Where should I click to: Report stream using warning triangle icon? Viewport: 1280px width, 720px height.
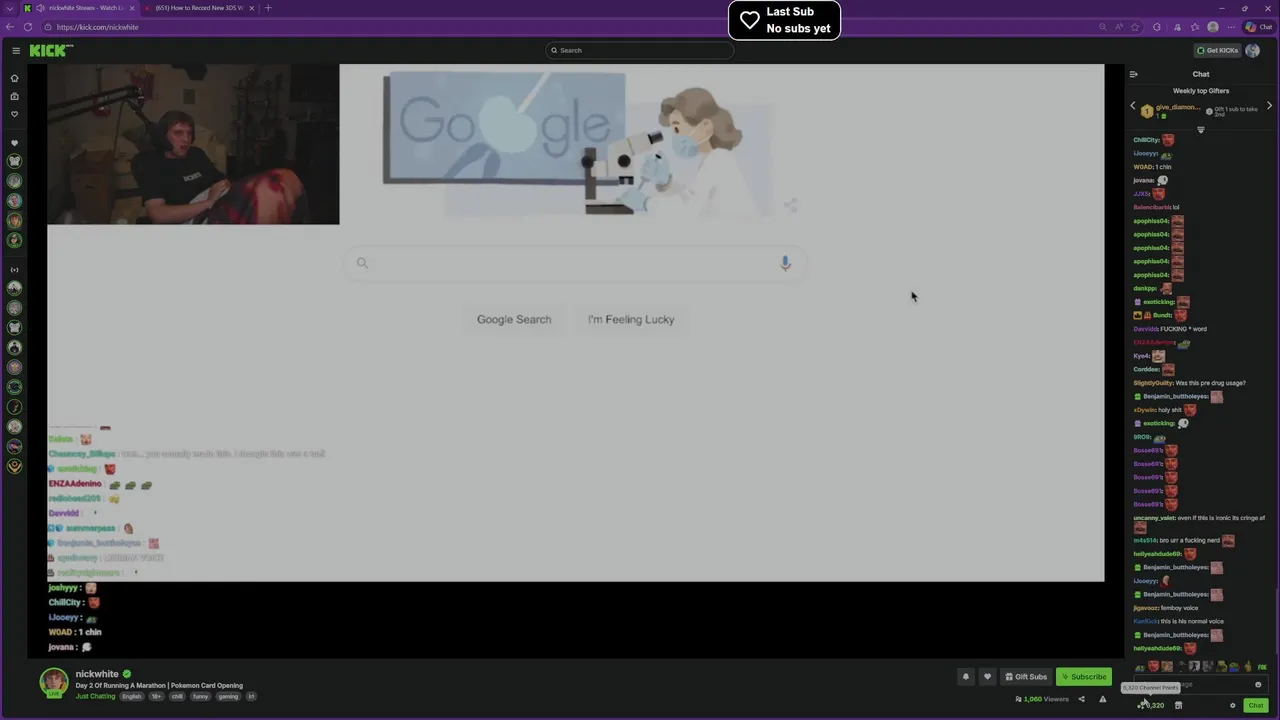coord(1103,699)
